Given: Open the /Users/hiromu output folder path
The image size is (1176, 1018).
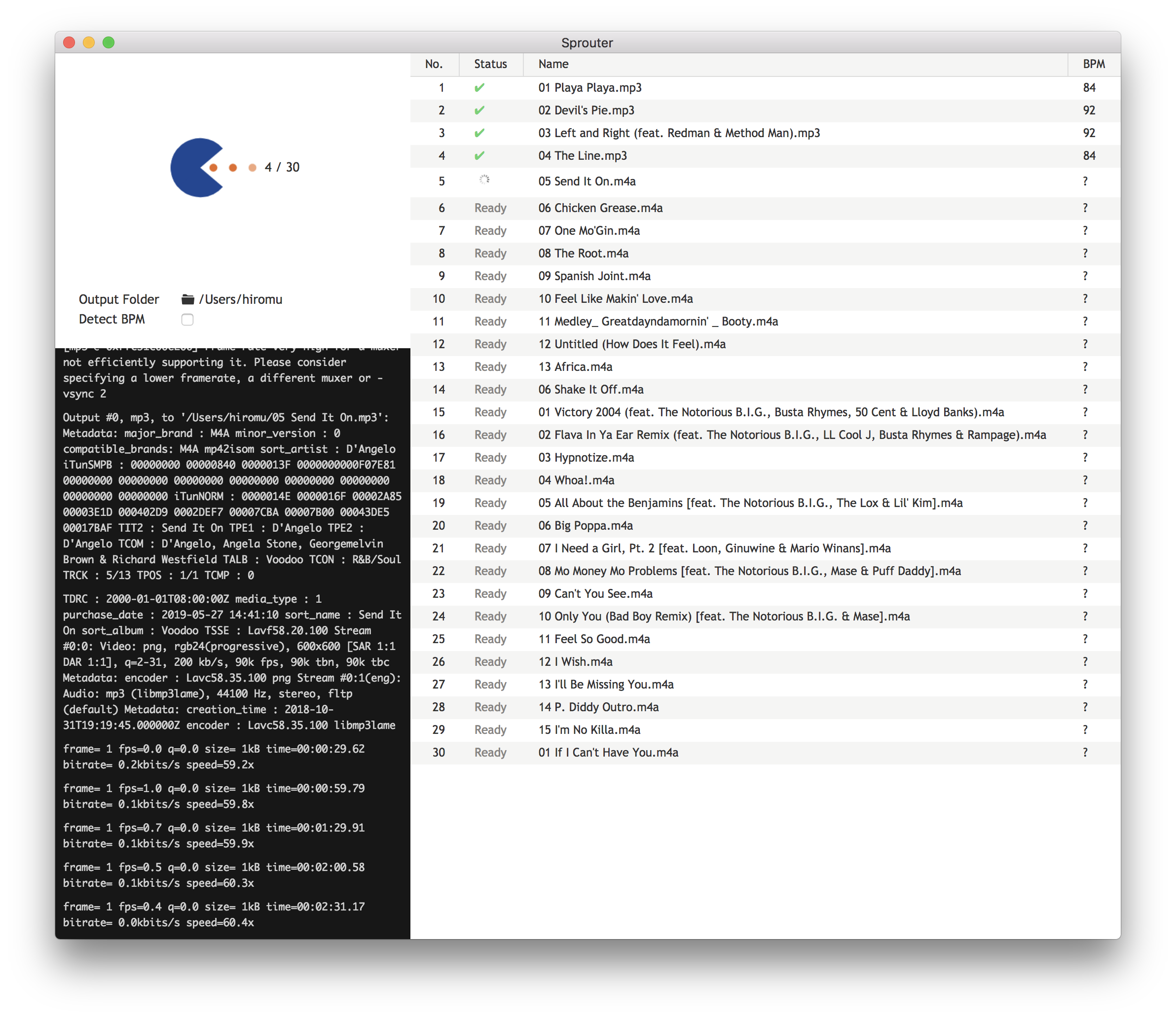Looking at the screenshot, I should pos(240,299).
